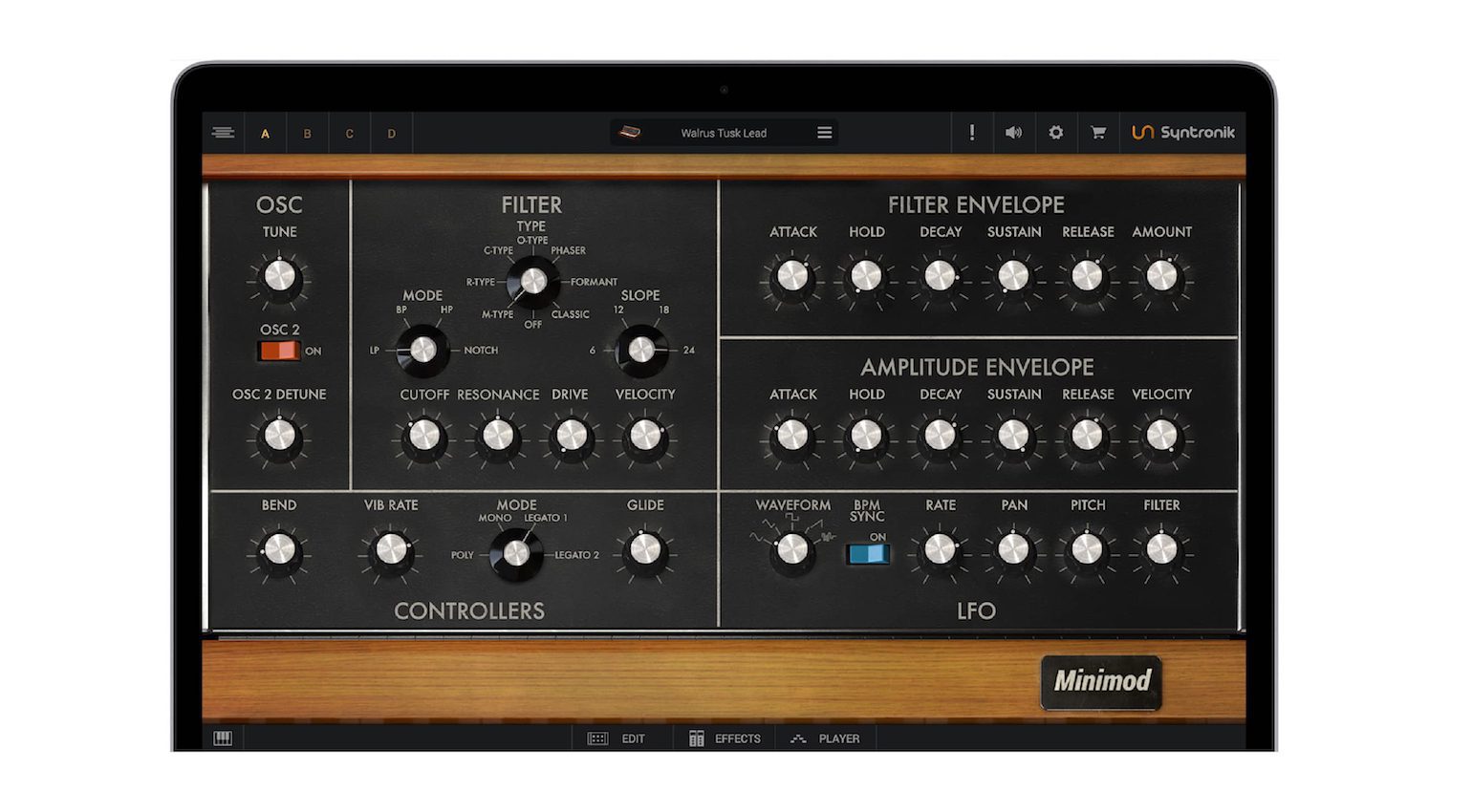The image size is (1472, 812).
Task: Open the parts list icon beside tab A
Action: pos(223,133)
